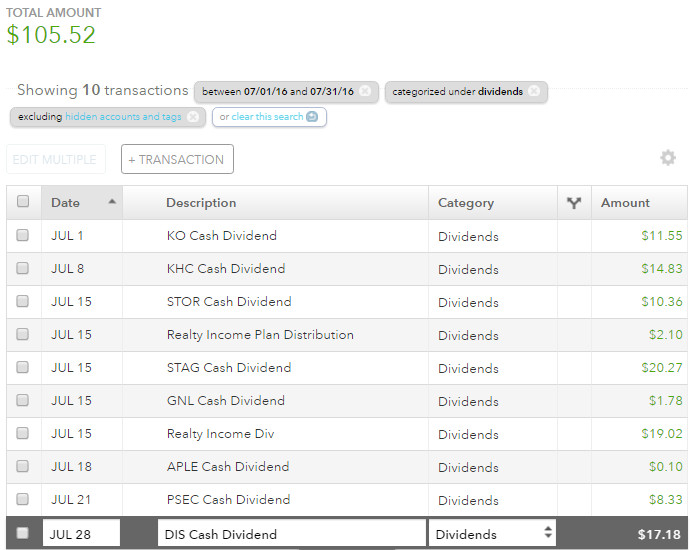Click the split transaction icon column header
The width and height of the screenshot is (690, 550).
[574, 203]
